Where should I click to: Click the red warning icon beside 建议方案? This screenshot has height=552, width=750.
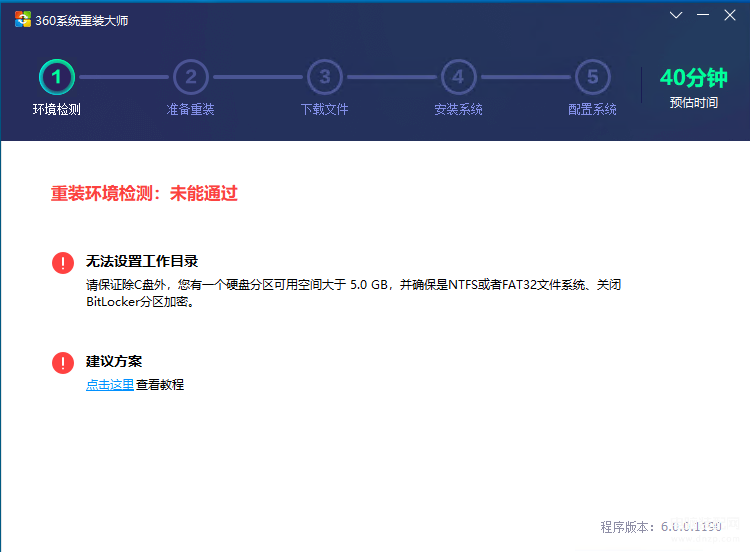pyautogui.click(x=63, y=363)
